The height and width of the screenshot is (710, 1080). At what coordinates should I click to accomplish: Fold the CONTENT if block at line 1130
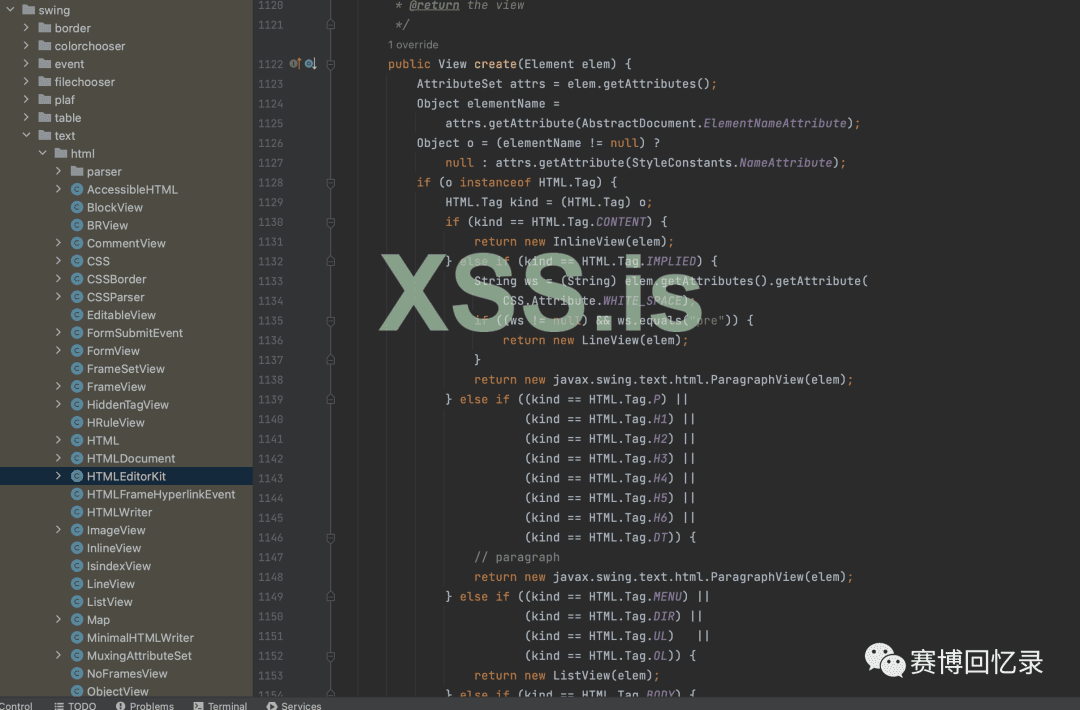click(331, 222)
